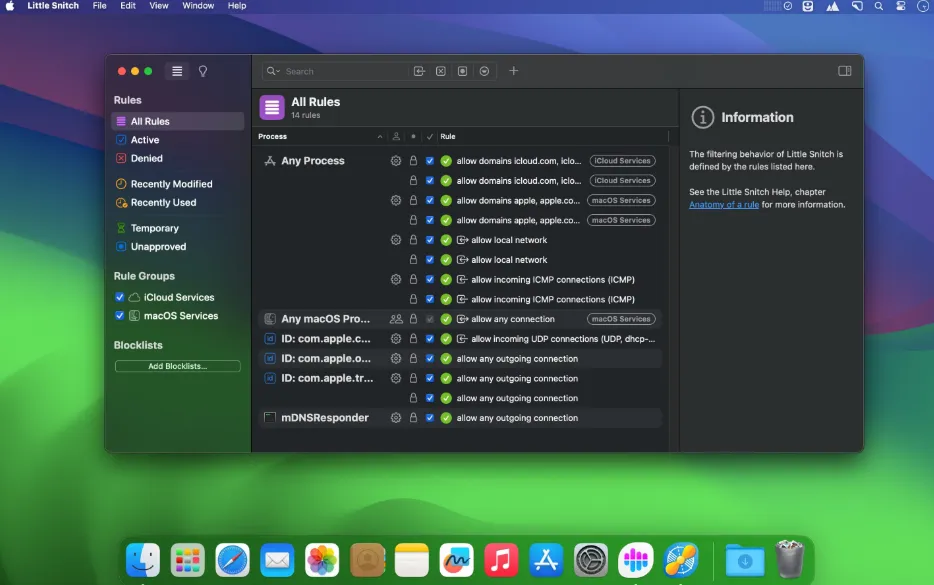Sort by the Rule column header
This screenshot has width=934, height=585.
click(x=448, y=136)
